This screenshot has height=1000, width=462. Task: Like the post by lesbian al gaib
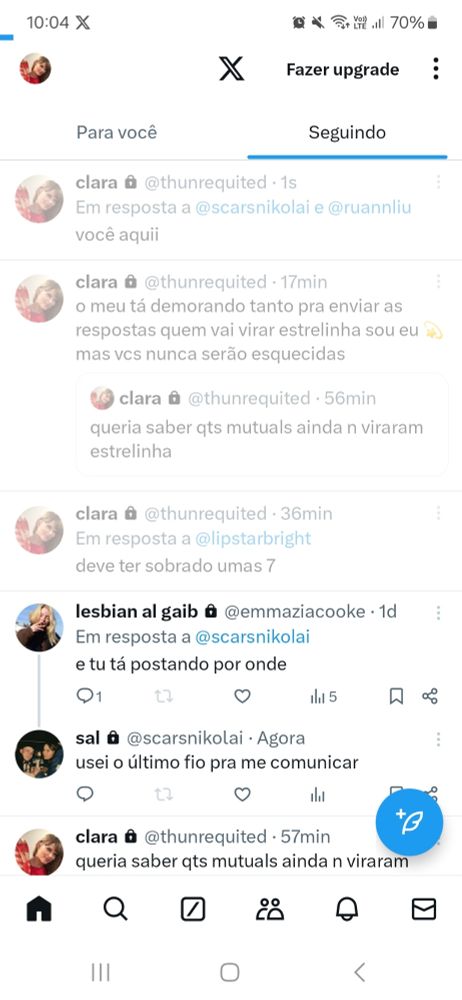[x=242, y=697]
